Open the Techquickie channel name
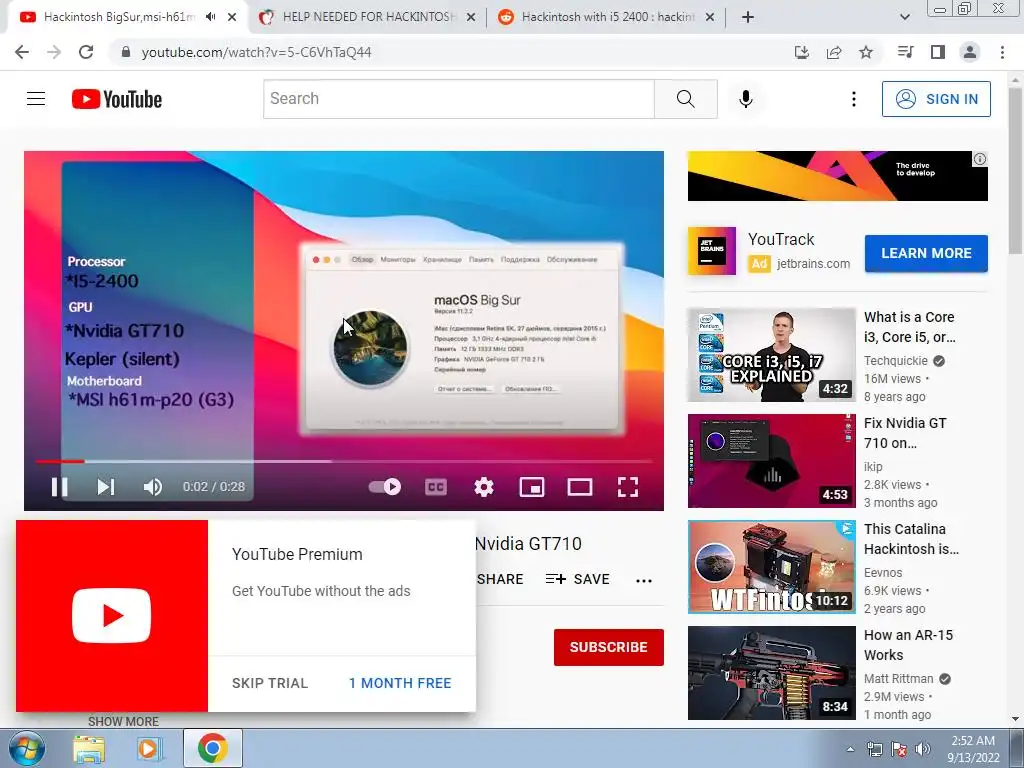Screen dimensions: 1024x768 pyautogui.click(x=895, y=360)
